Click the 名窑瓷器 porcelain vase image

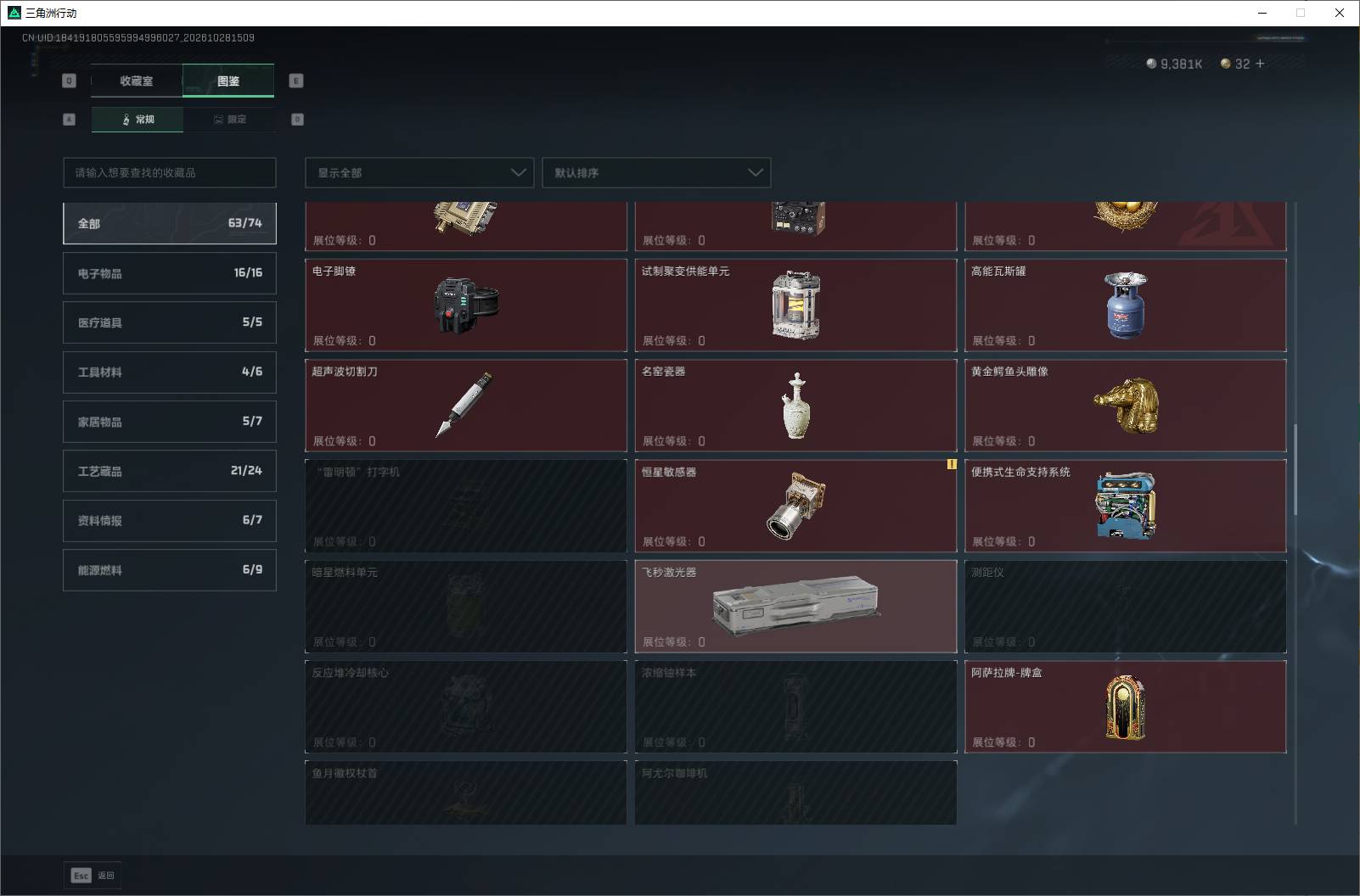coord(795,406)
